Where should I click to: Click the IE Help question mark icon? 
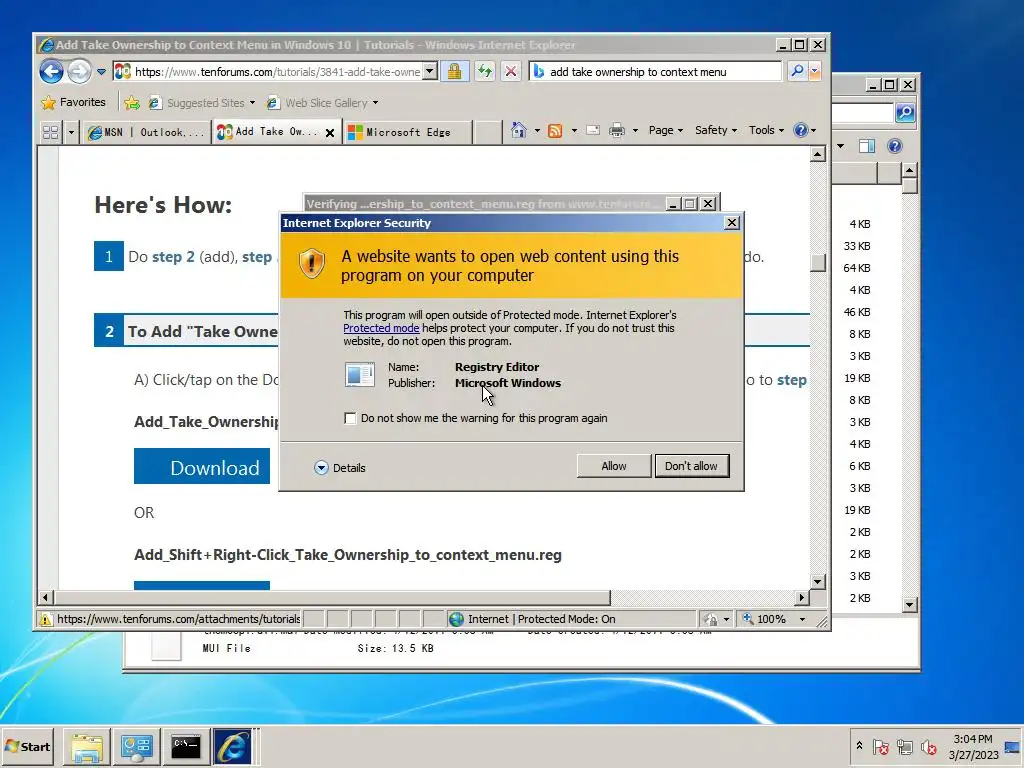coord(801,130)
